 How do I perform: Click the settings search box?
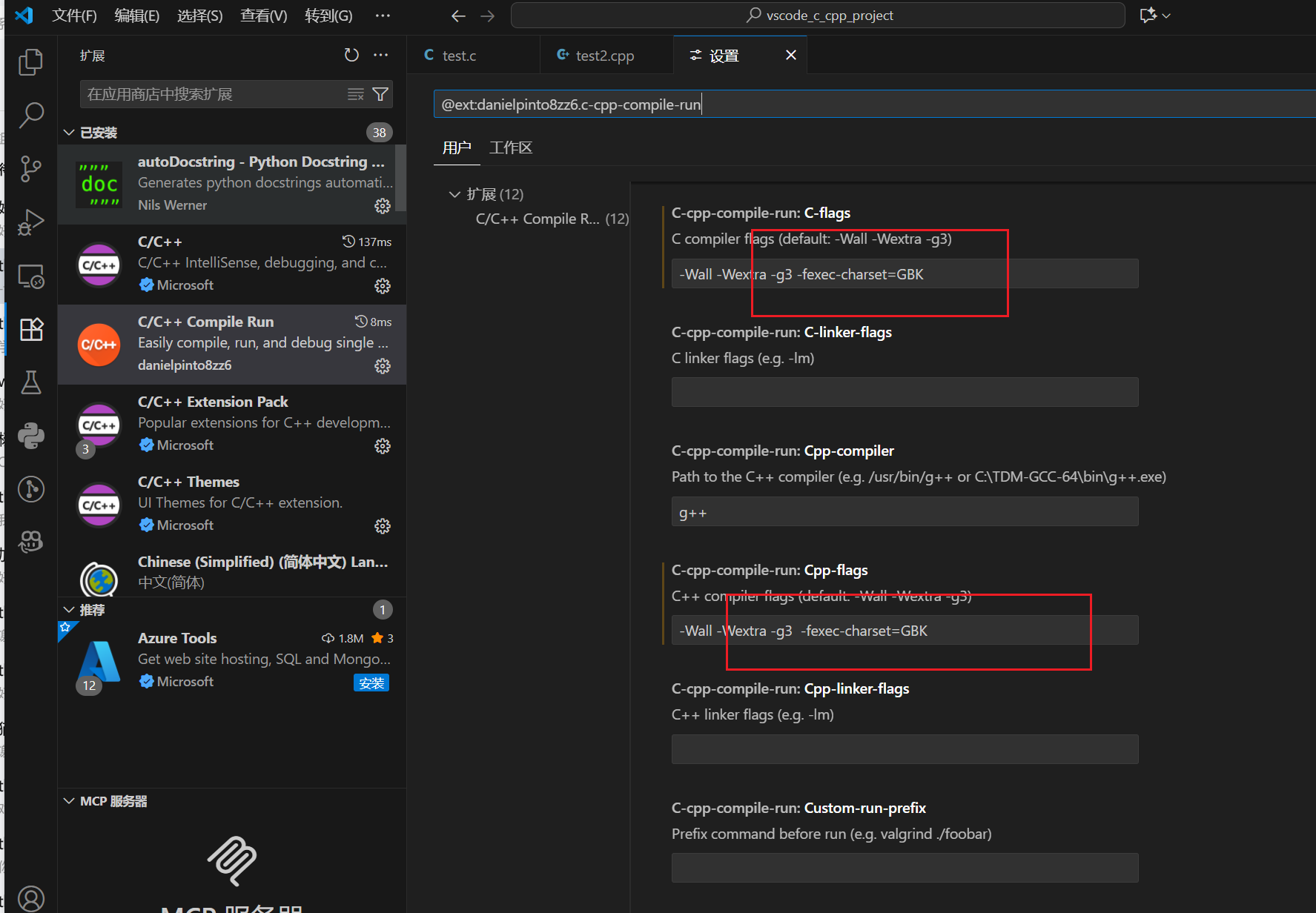(874, 104)
